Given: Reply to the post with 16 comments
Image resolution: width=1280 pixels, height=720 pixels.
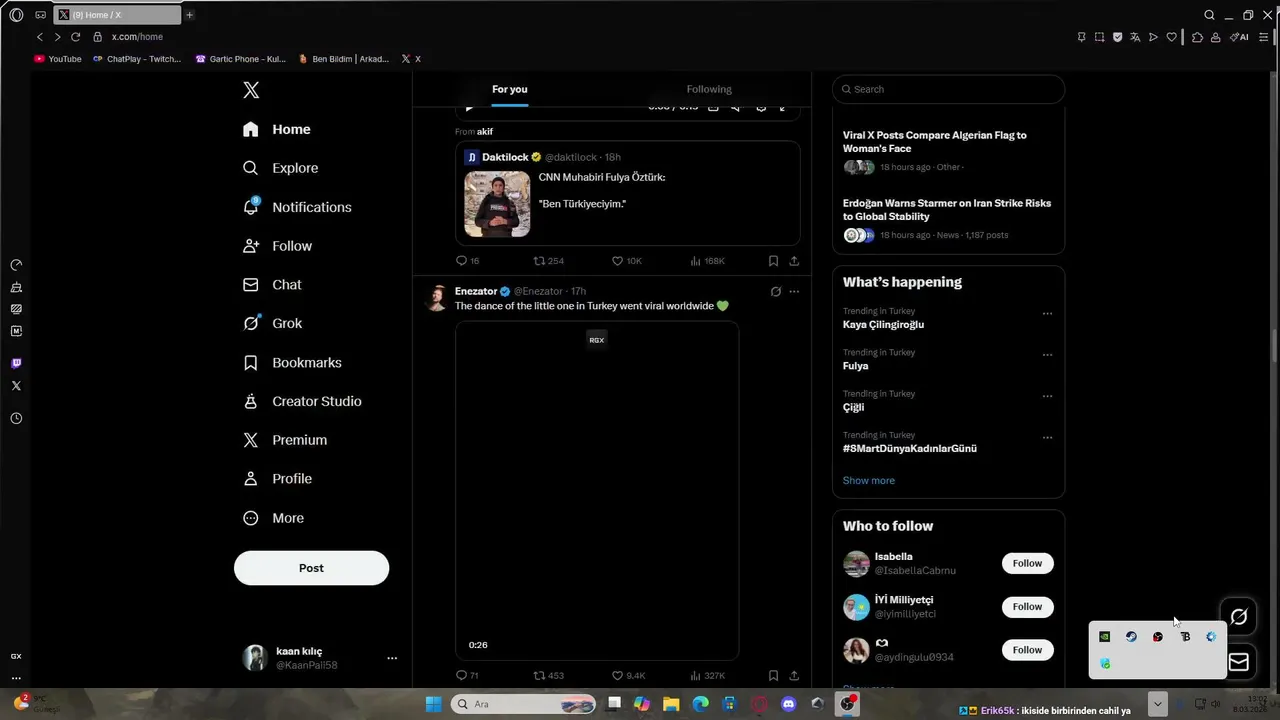Looking at the screenshot, I should (467, 261).
